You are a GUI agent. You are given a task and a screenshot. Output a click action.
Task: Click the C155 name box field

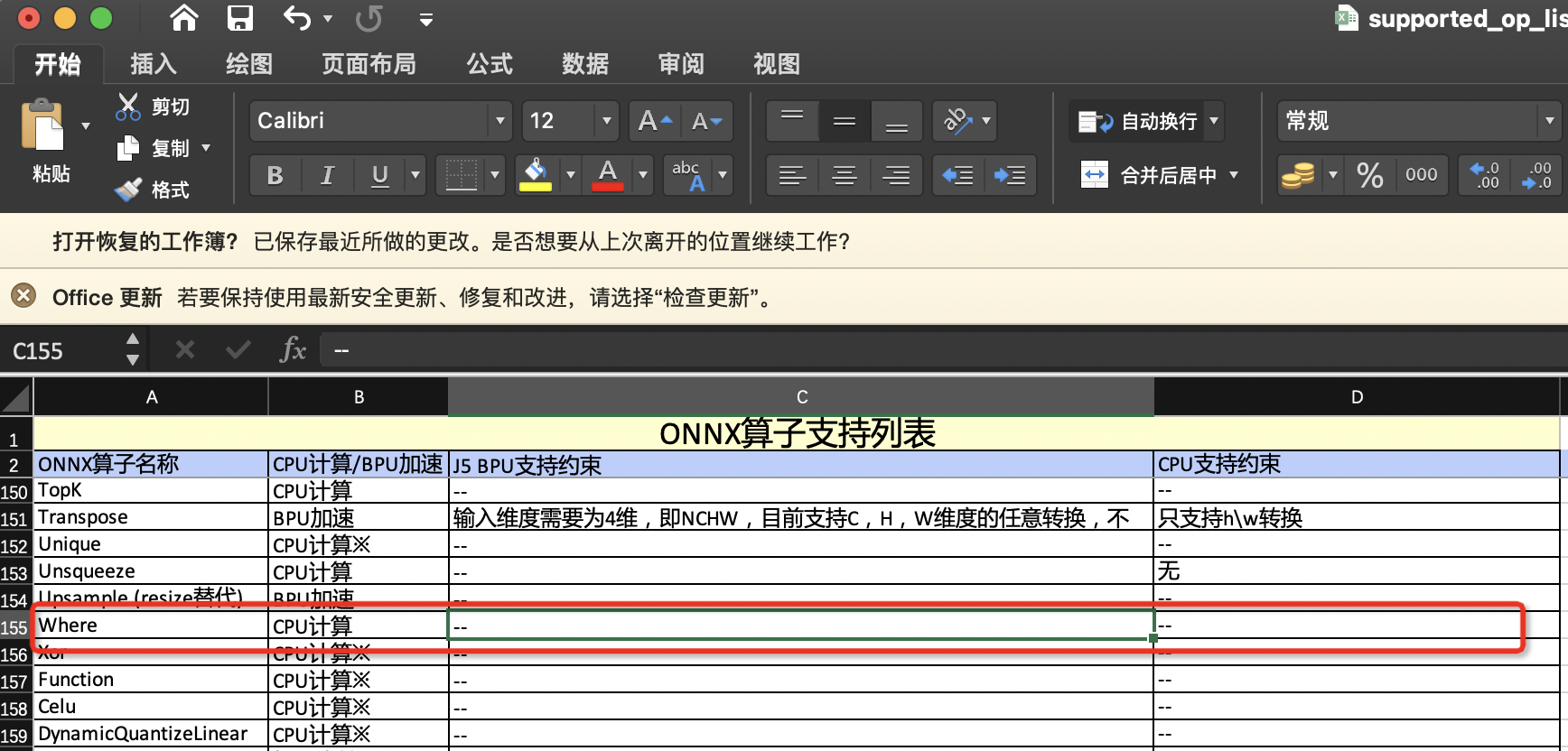63,351
